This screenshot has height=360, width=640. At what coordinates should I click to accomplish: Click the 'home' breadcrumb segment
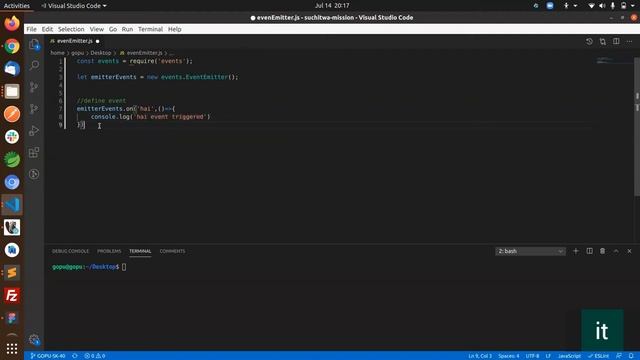point(57,53)
